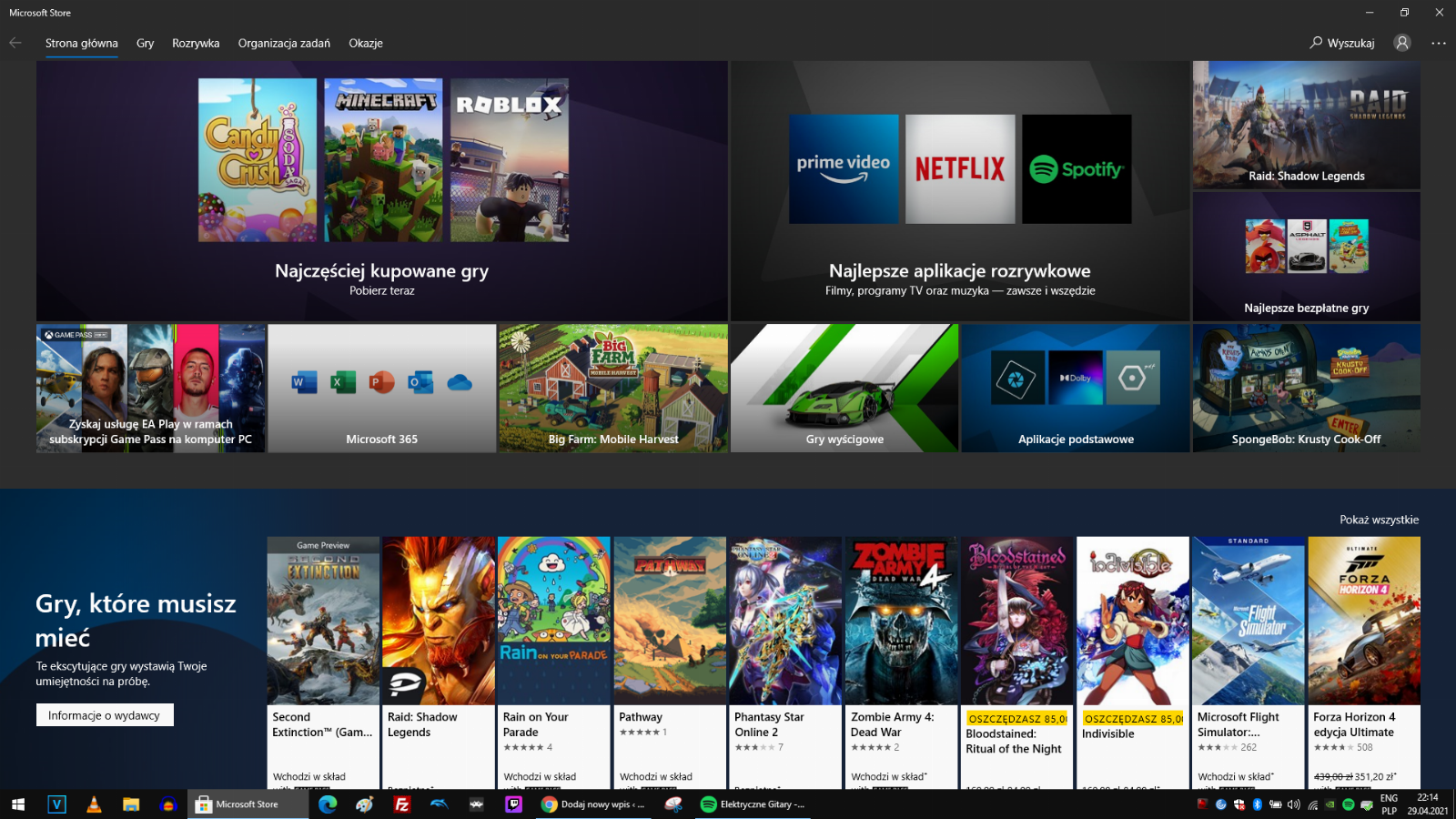The width and height of the screenshot is (1456, 819).
Task: Open Zombie Army 4: Dead War card
Action: pyautogui.click(x=901, y=662)
